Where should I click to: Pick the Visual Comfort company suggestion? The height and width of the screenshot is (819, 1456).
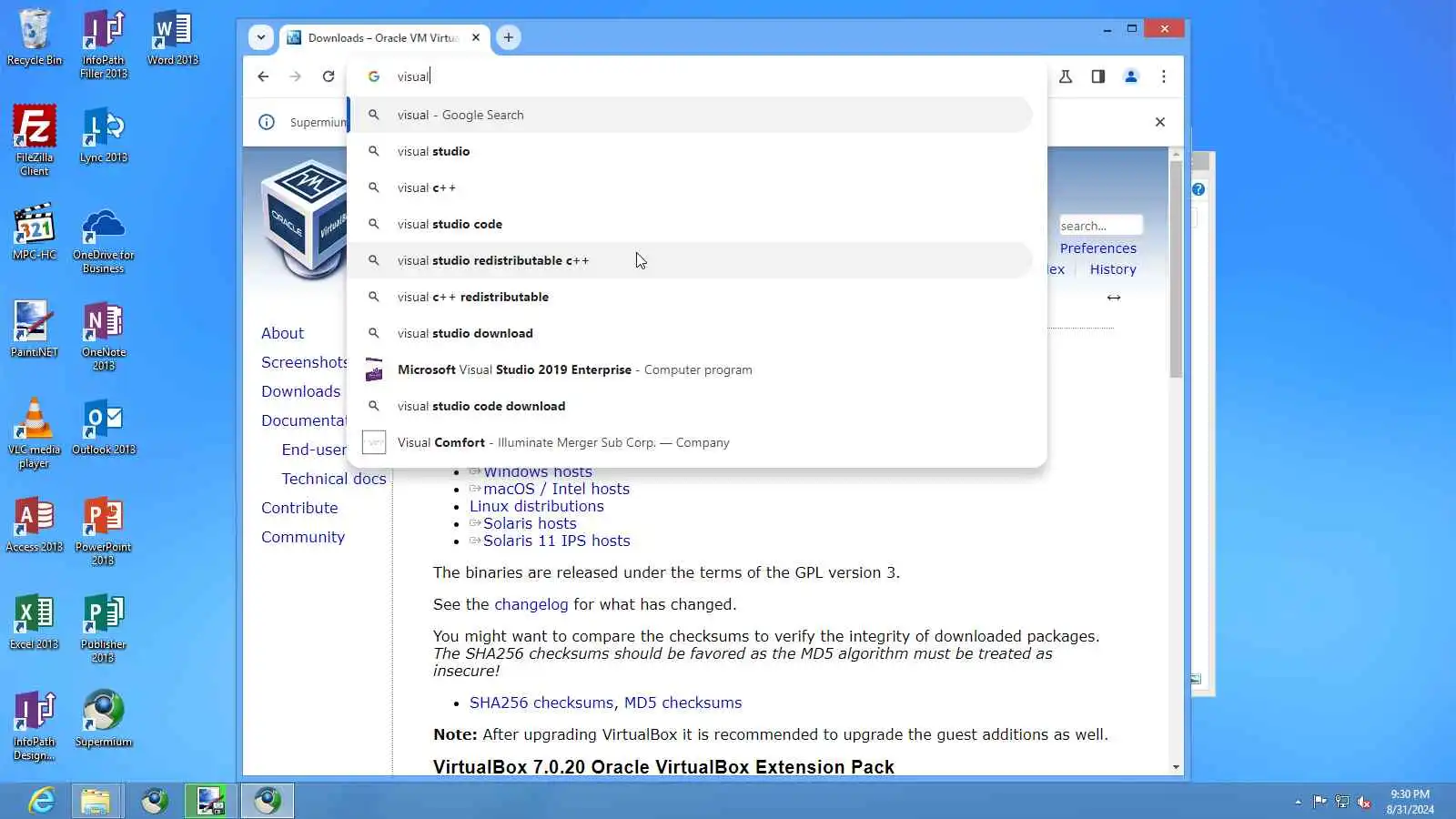pos(690,442)
